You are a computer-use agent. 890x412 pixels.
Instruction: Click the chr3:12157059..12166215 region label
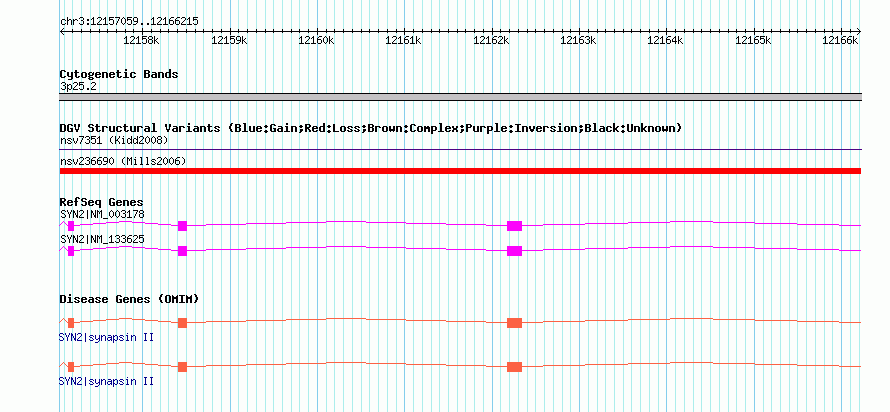[129, 22]
